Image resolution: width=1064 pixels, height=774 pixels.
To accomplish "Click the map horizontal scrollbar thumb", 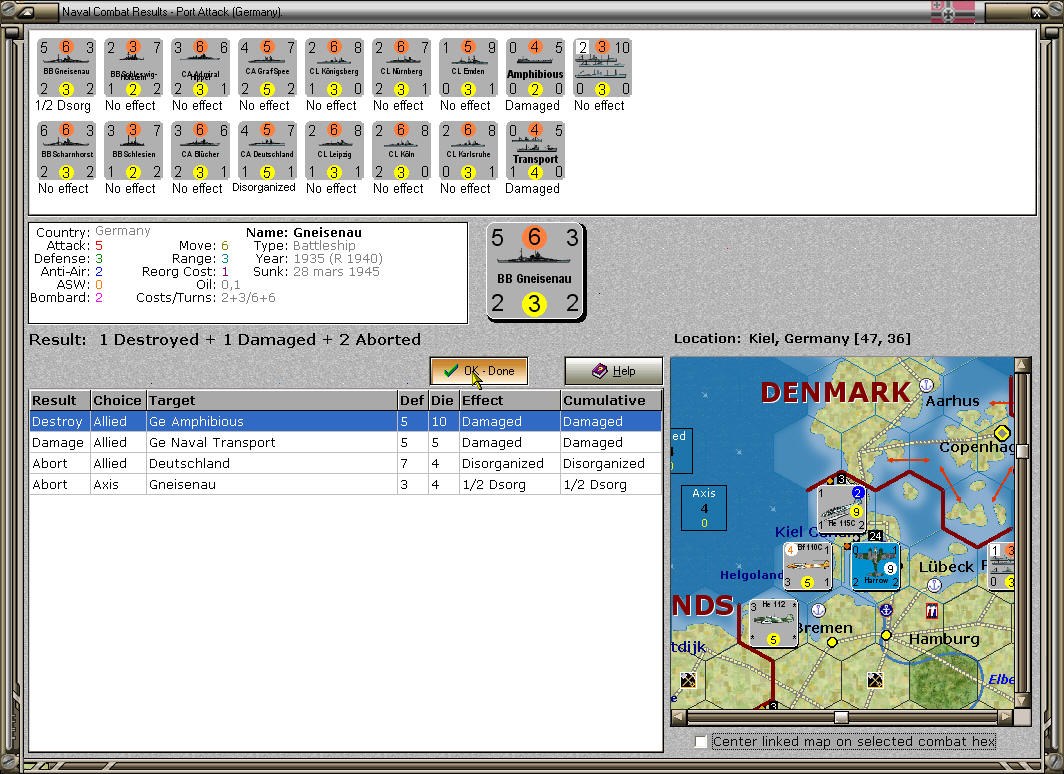I will coord(841,717).
